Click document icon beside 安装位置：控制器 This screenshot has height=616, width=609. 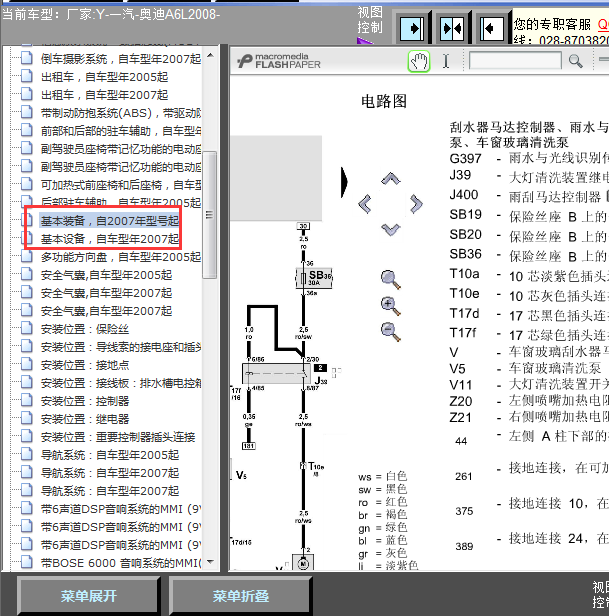pyautogui.click(x=27, y=400)
